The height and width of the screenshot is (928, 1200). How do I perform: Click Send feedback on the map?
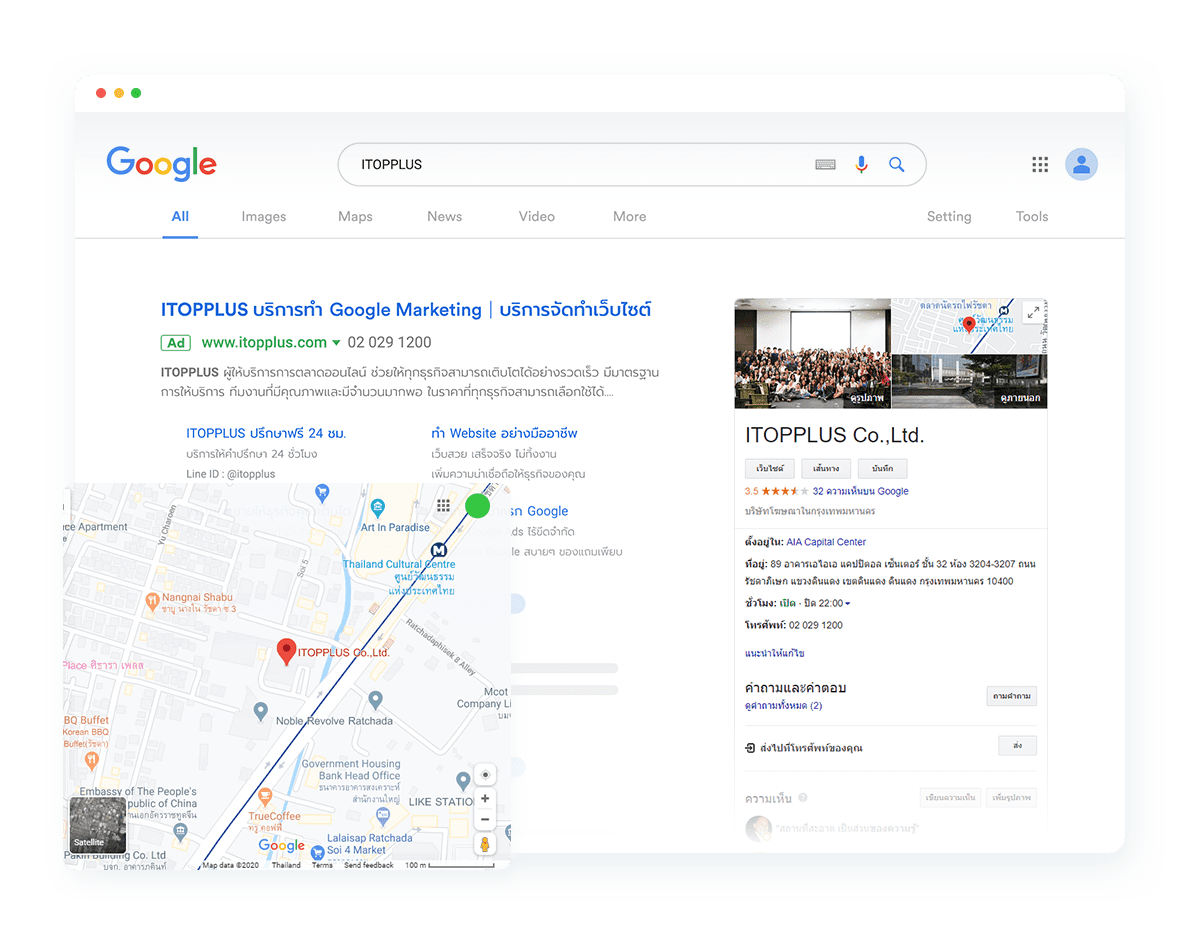pyautogui.click(x=369, y=865)
